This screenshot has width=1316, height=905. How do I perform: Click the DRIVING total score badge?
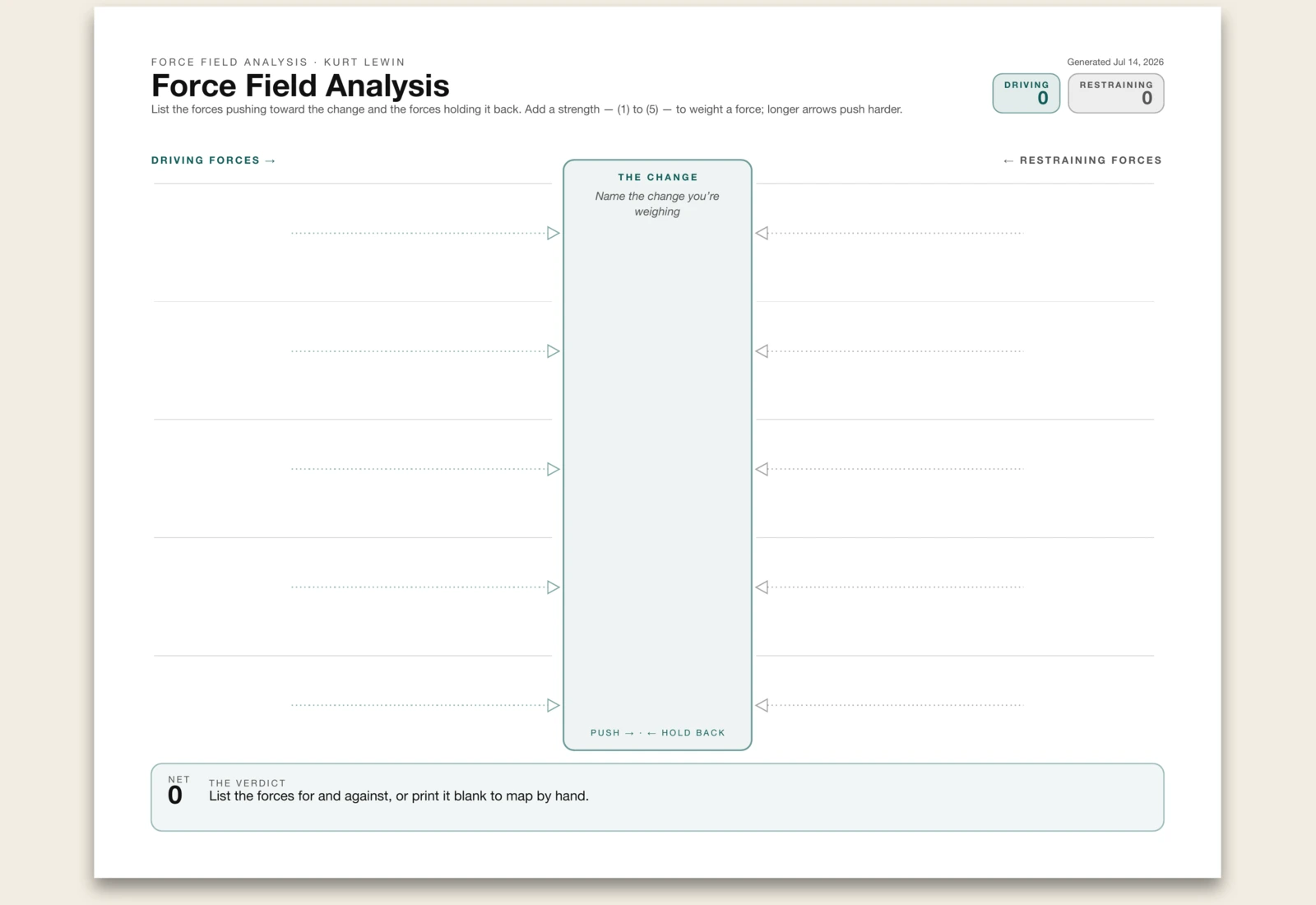1026,93
